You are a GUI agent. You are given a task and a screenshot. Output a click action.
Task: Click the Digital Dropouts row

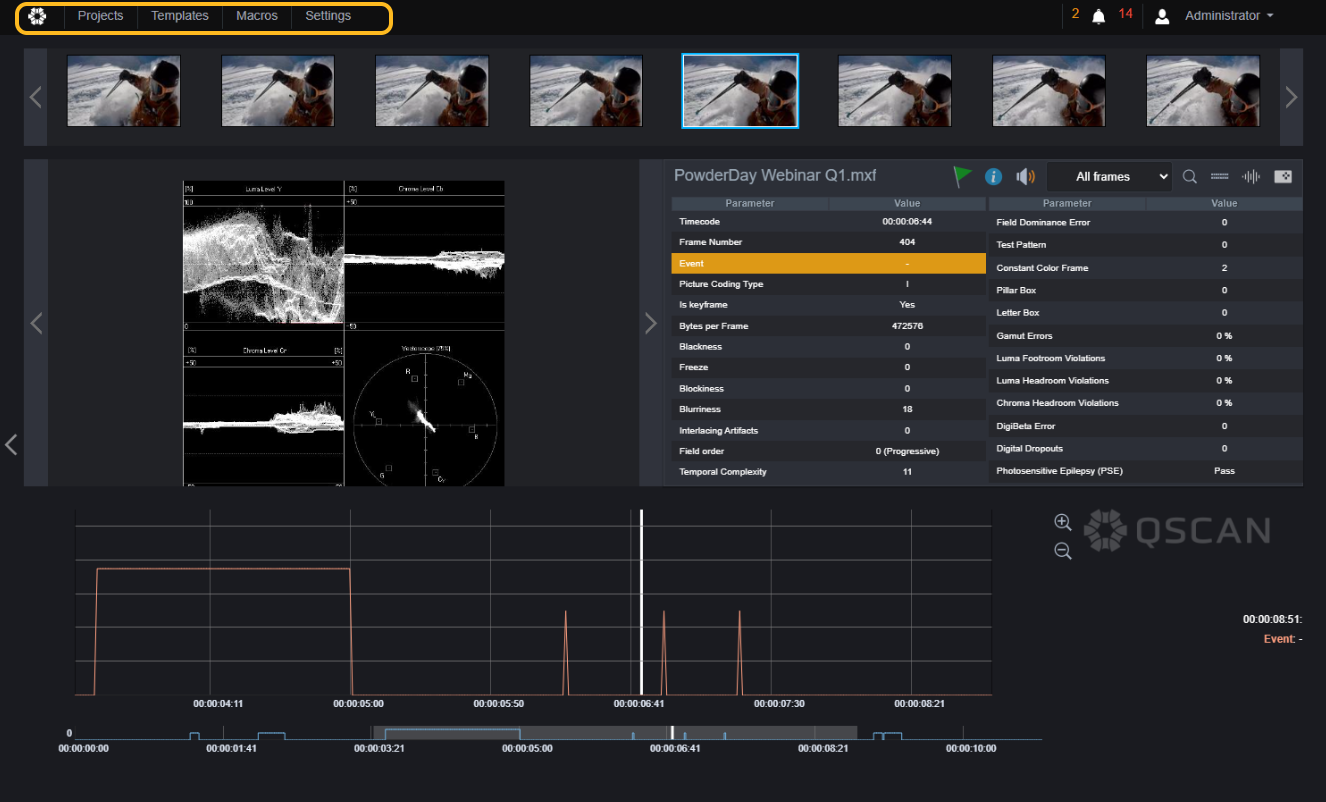[x=1146, y=448]
